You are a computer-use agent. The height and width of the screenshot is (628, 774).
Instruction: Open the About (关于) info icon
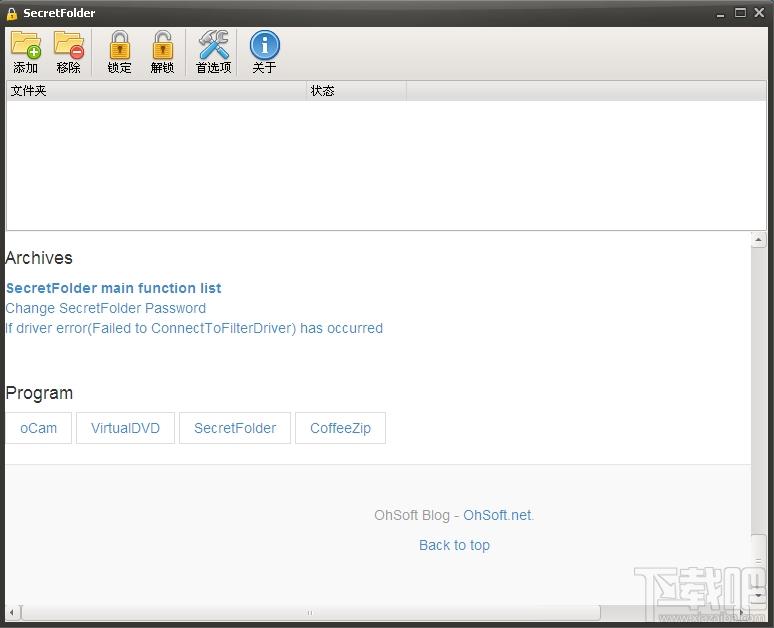coord(265,52)
